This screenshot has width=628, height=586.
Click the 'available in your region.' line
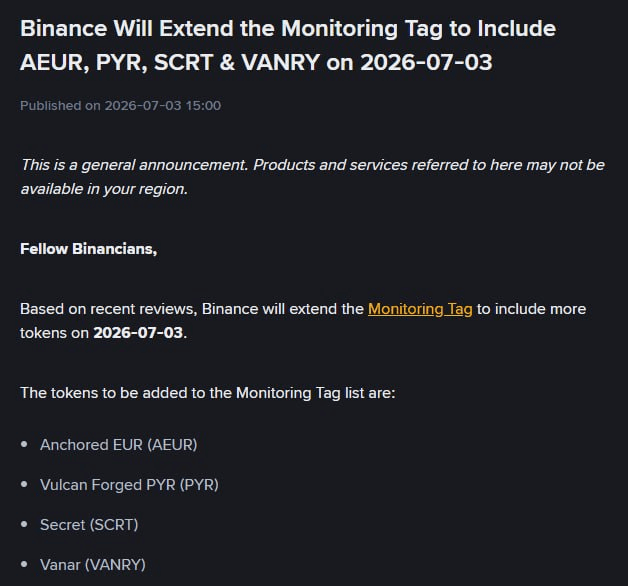pos(104,189)
